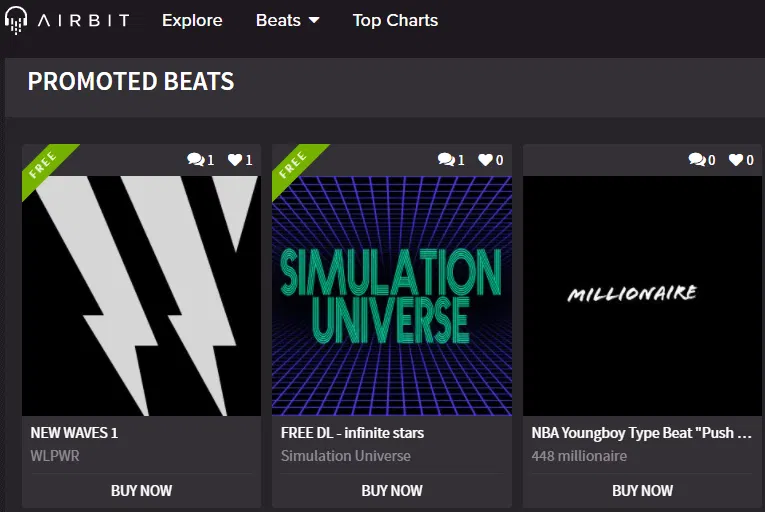Image resolution: width=765 pixels, height=512 pixels.
Task: Go to Top Charts
Action: tap(395, 20)
